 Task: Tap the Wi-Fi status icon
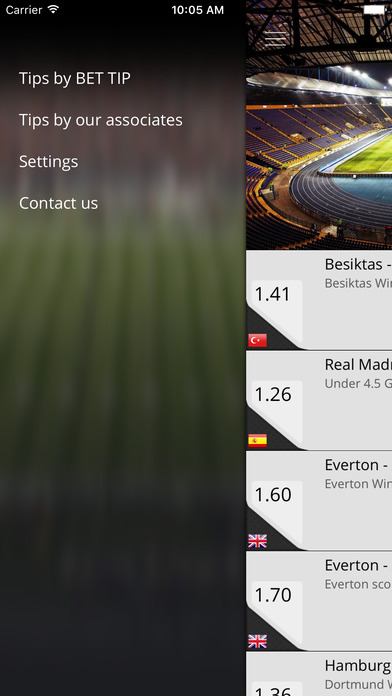53,9
